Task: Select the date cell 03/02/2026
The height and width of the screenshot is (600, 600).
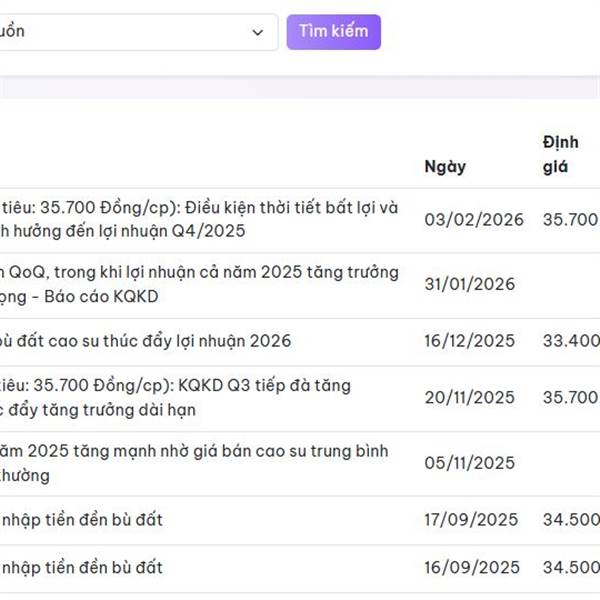Action: pos(473,220)
